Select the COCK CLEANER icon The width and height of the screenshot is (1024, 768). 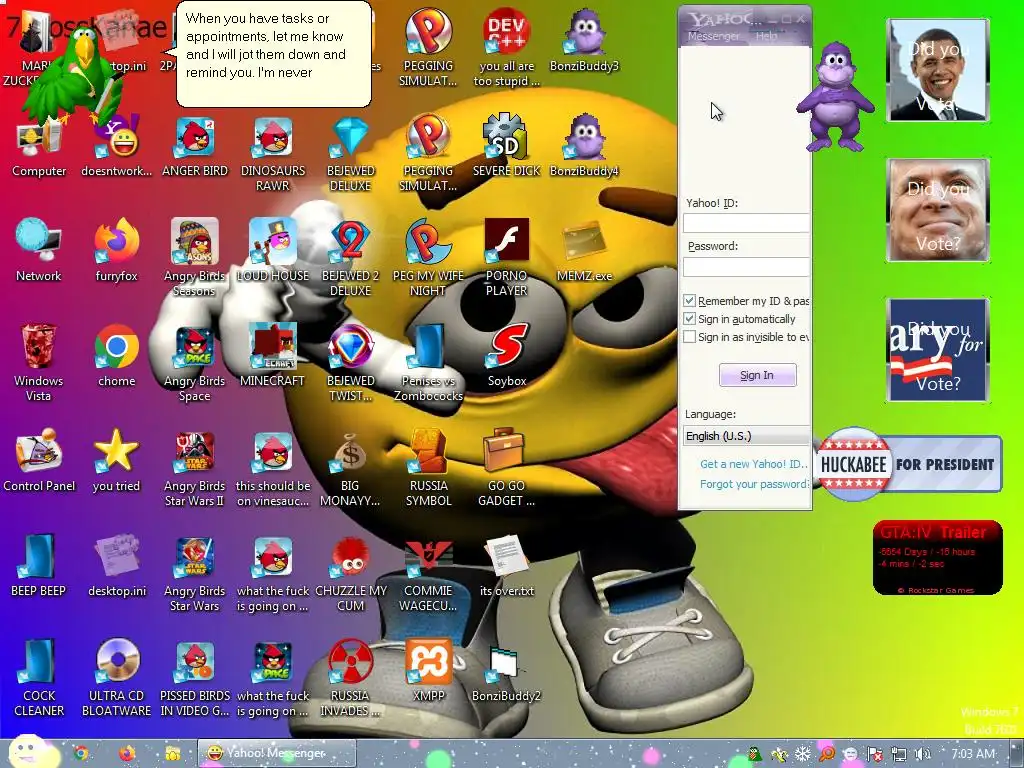point(39,662)
